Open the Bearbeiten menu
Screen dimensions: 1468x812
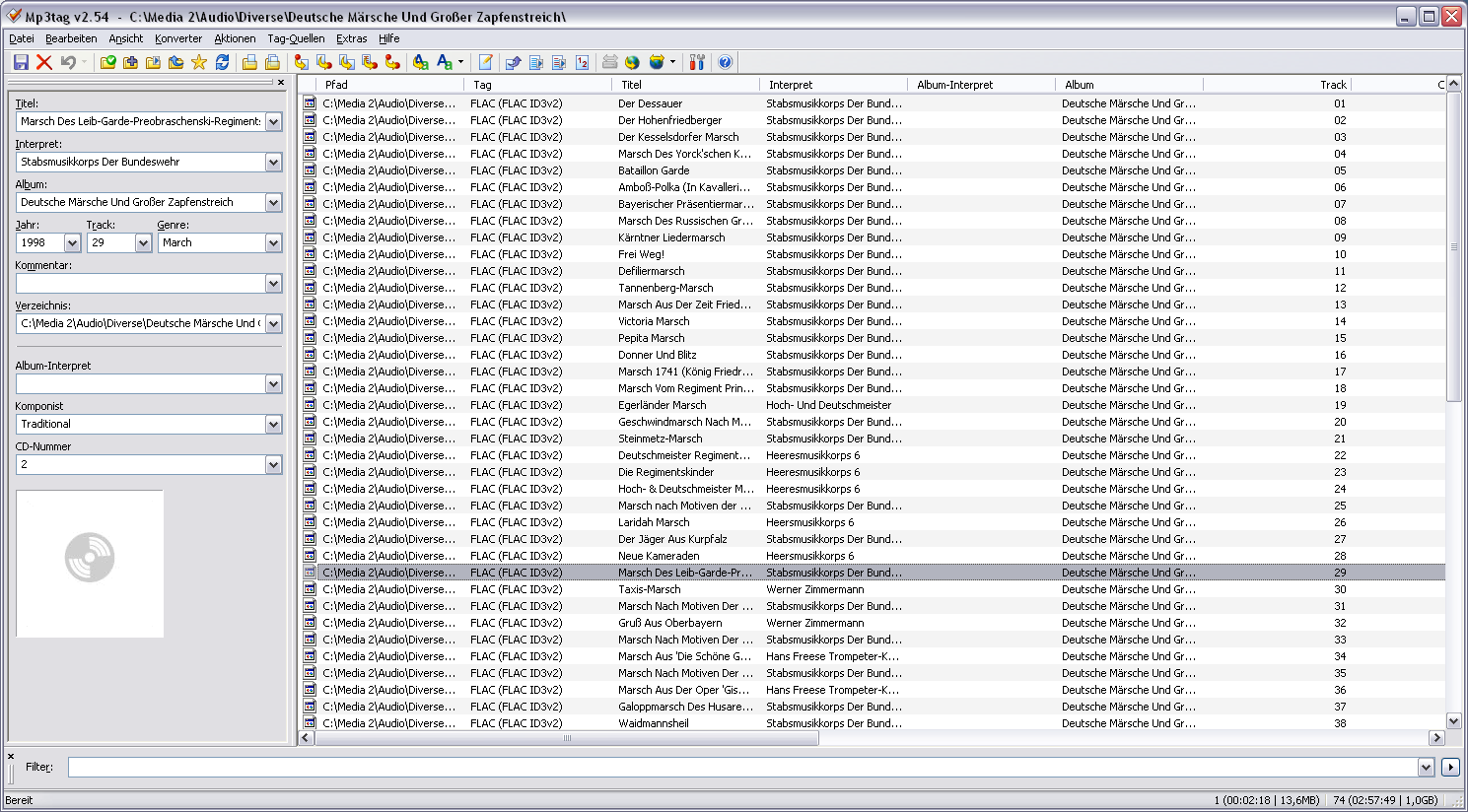click(x=71, y=38)
